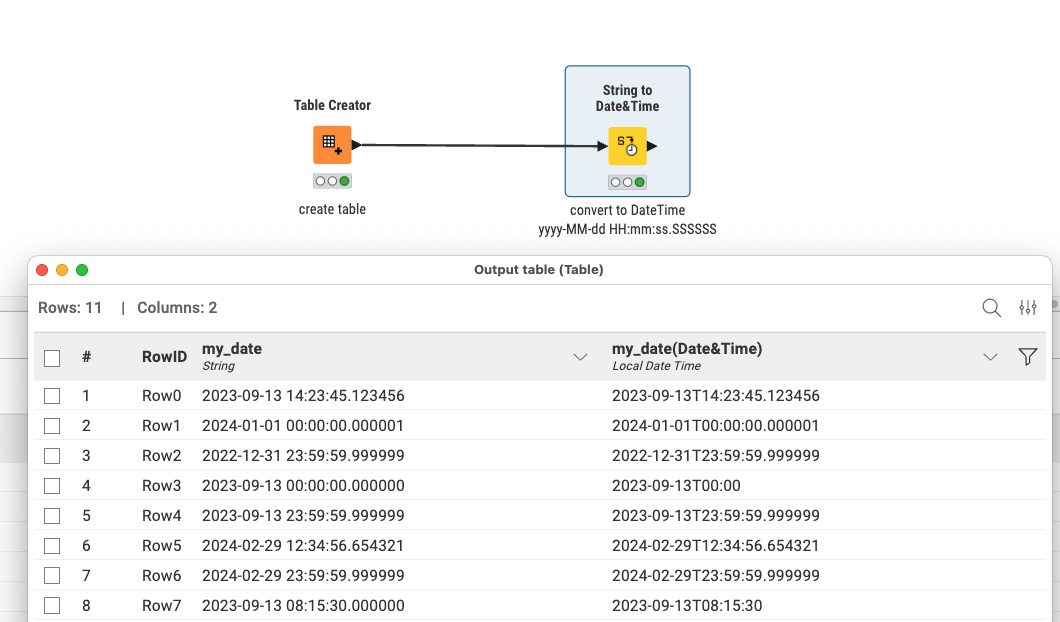This screenshot has height=622, width=1060.
Task: Click the 'create table' node annotation
Action: pos(332,210)
